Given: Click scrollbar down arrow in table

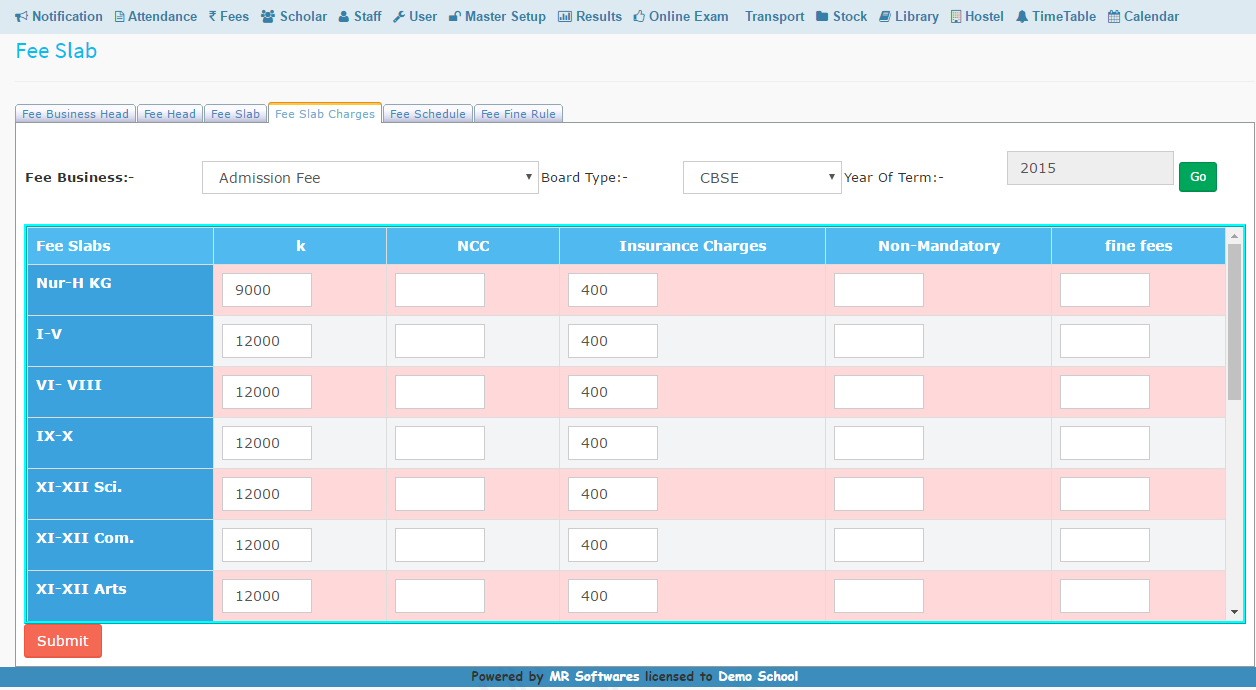Looking at the screenshot, I should (1234, 612).
